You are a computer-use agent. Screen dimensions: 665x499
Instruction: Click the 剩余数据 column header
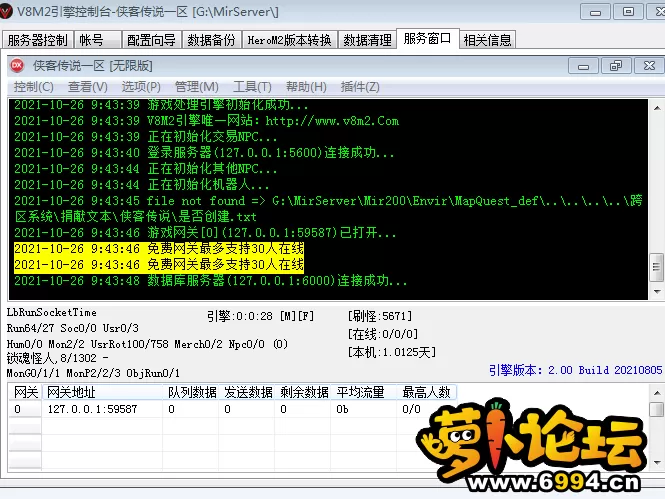pos(303,392)
